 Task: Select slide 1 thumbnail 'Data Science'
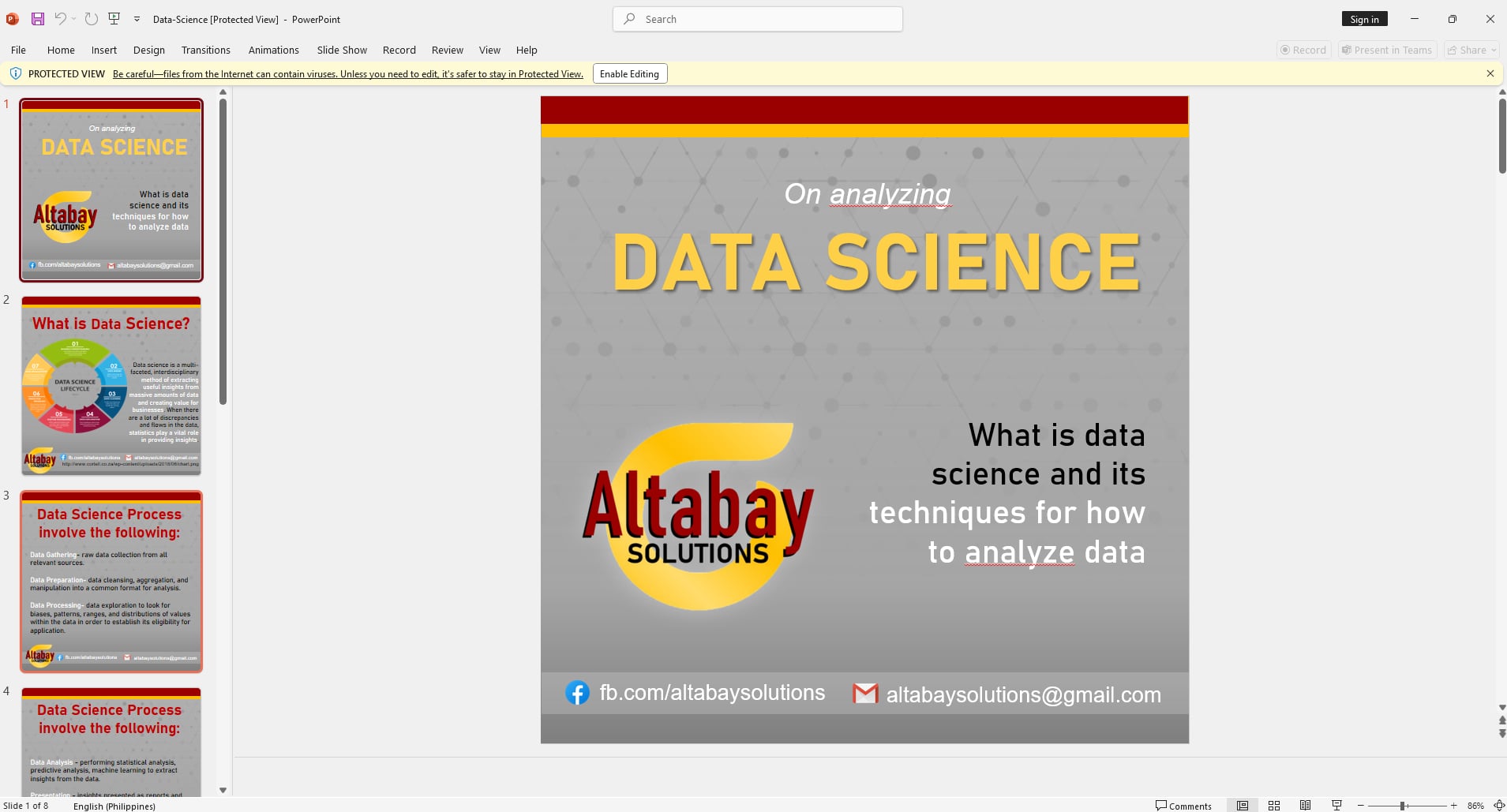[x=111, y=189]
